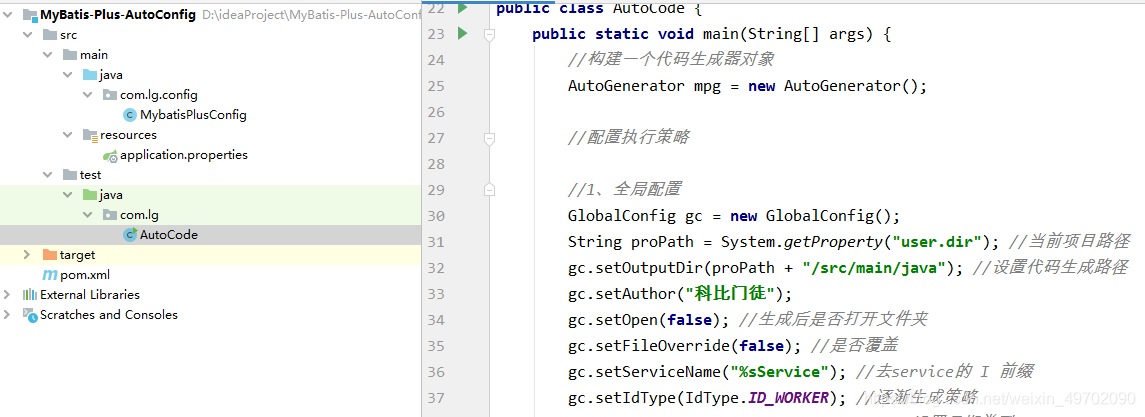Click the main method signature on line 23
This screenshot has width=1145, height=417.
(711, 34)
